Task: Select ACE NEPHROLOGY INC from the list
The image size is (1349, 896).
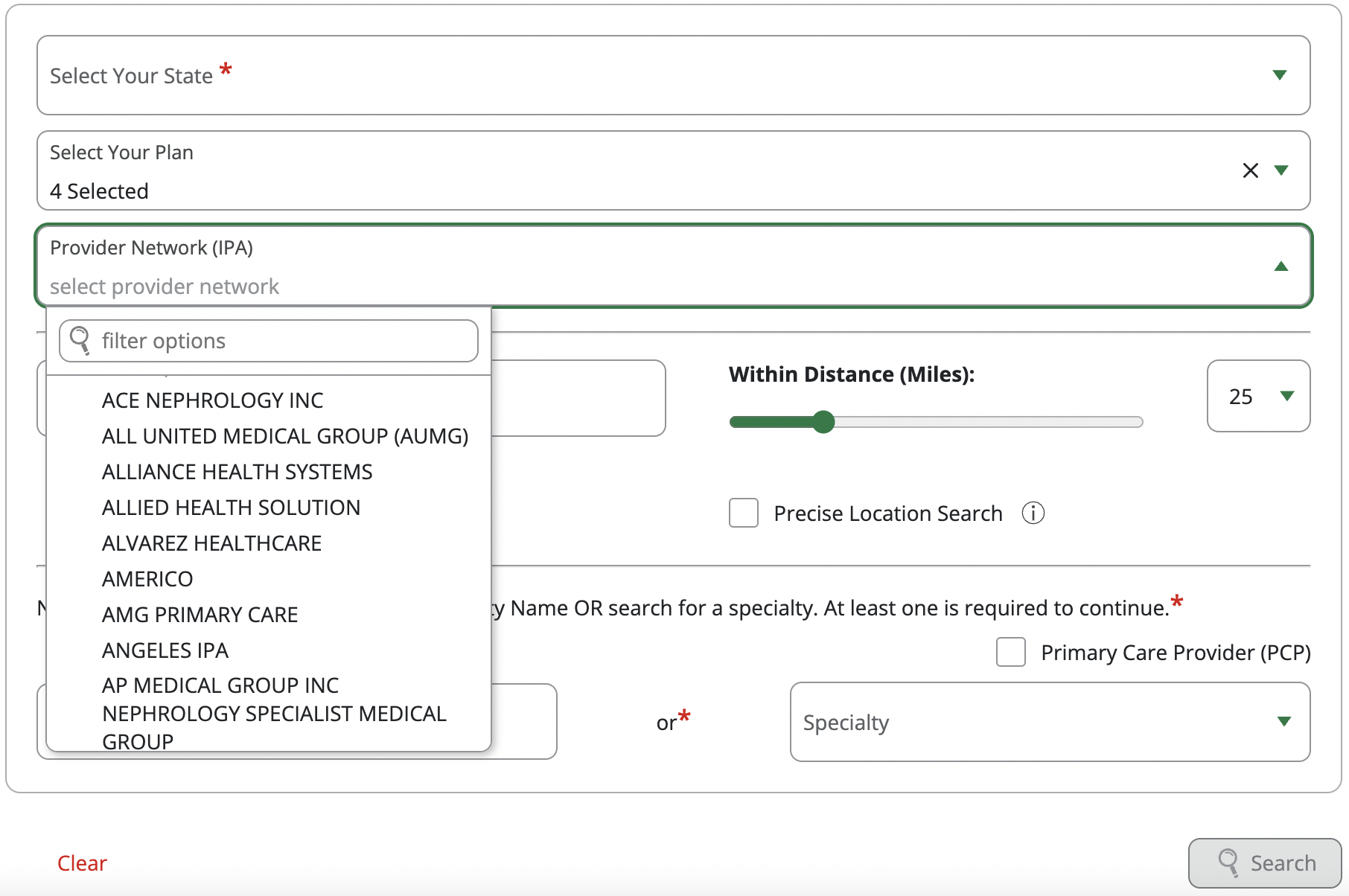Action: 212,400
